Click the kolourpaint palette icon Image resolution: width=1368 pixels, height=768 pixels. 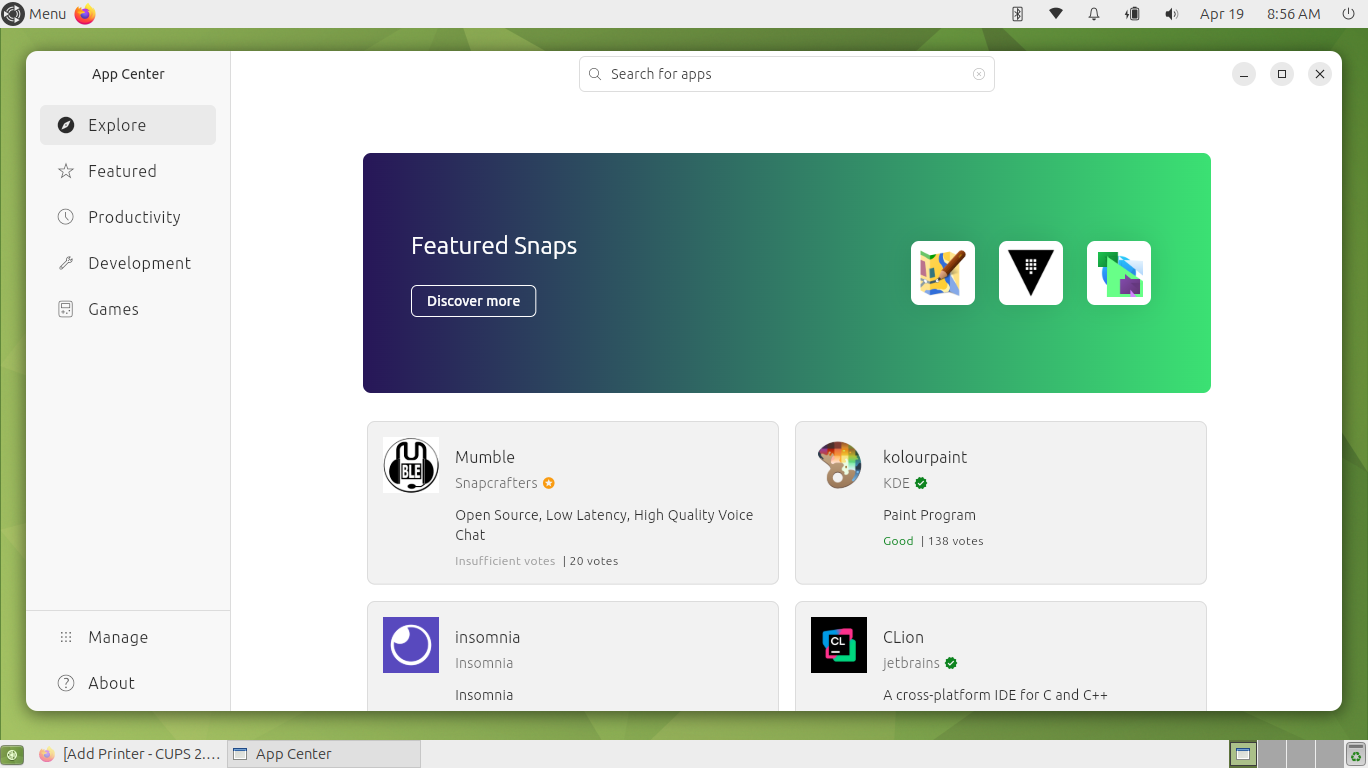(x=839, y=465)
